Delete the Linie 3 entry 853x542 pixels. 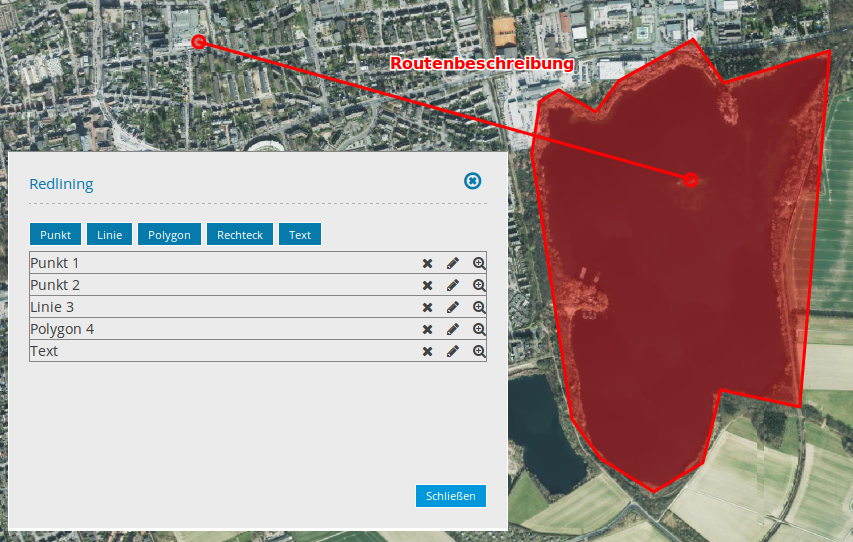coord(428,307)
